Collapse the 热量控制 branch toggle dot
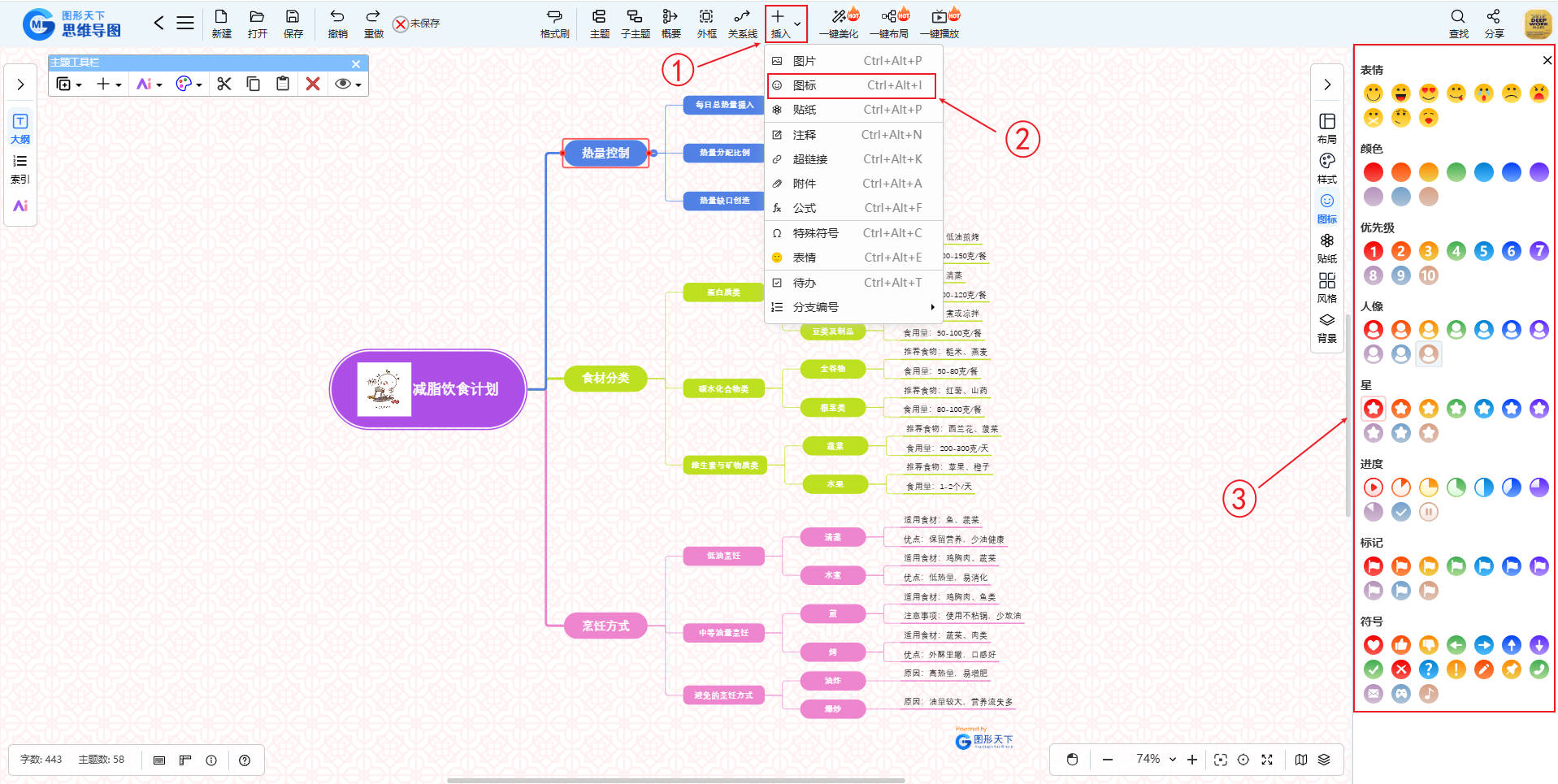 point(653,153)
